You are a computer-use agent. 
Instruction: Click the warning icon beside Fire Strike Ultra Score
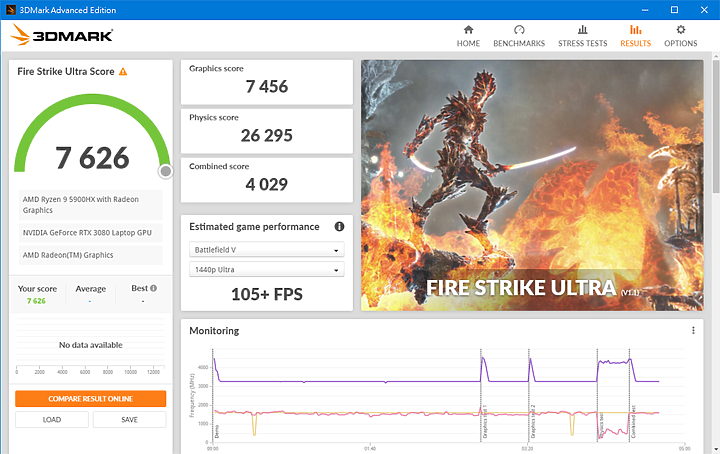tap(123, 72)
